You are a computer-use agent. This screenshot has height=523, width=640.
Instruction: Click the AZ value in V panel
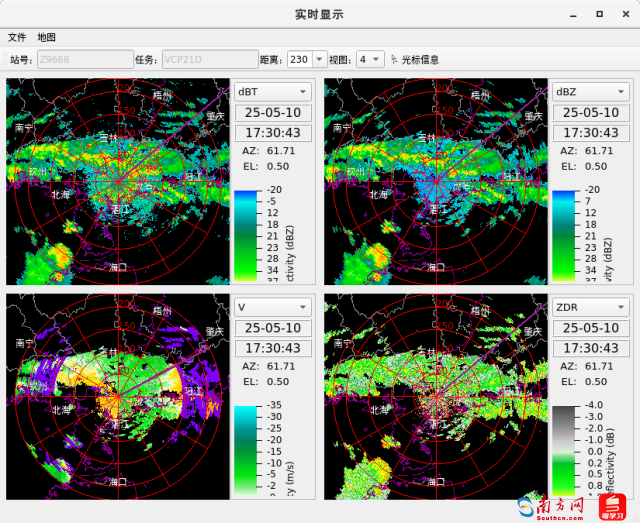click(281, 366)
